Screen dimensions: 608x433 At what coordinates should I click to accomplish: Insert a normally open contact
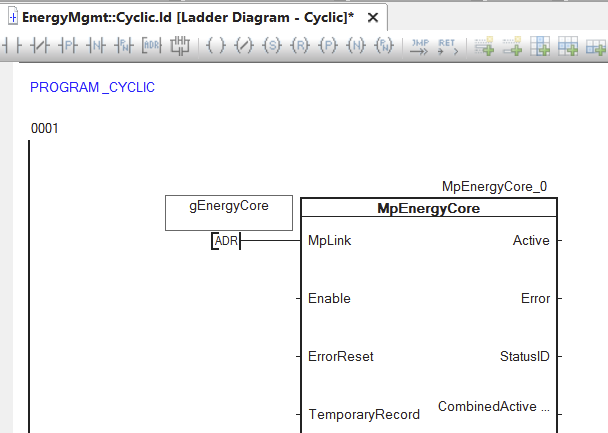(12, 46)
